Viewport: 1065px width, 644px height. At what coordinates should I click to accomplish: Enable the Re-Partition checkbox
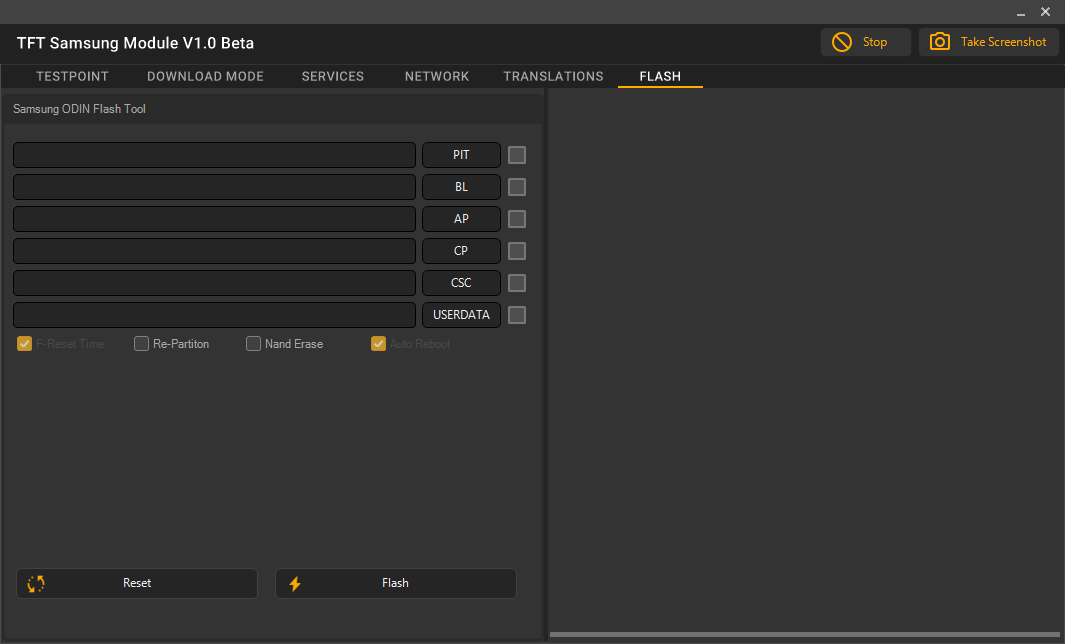click(141, 343)
